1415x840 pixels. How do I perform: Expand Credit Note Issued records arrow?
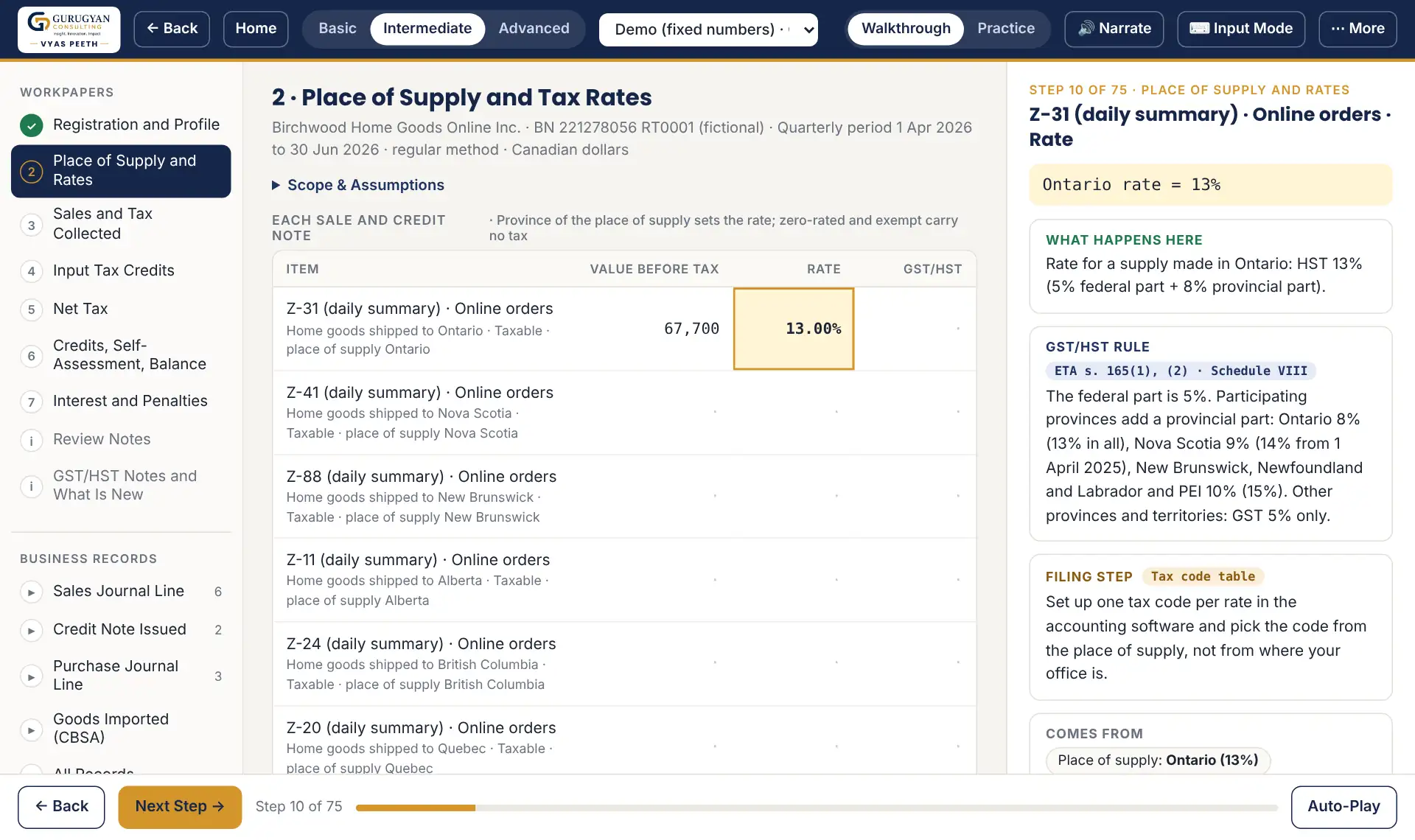pyautogui.click(x=32, y=631)
